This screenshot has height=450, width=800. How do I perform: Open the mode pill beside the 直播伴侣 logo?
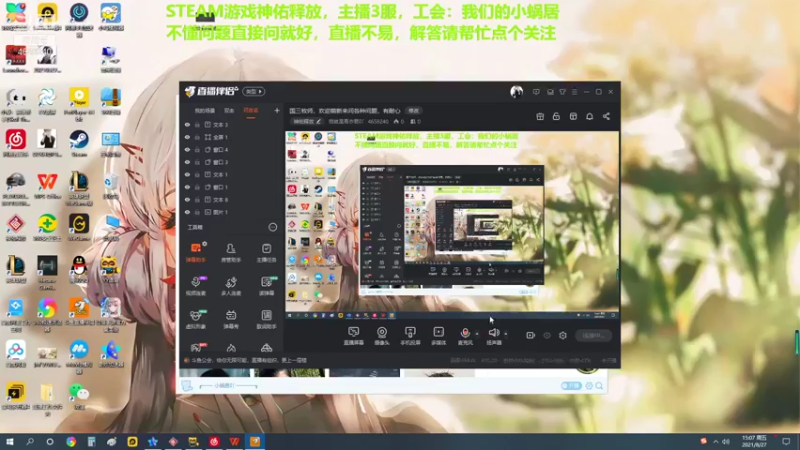(x=254, y=91)
